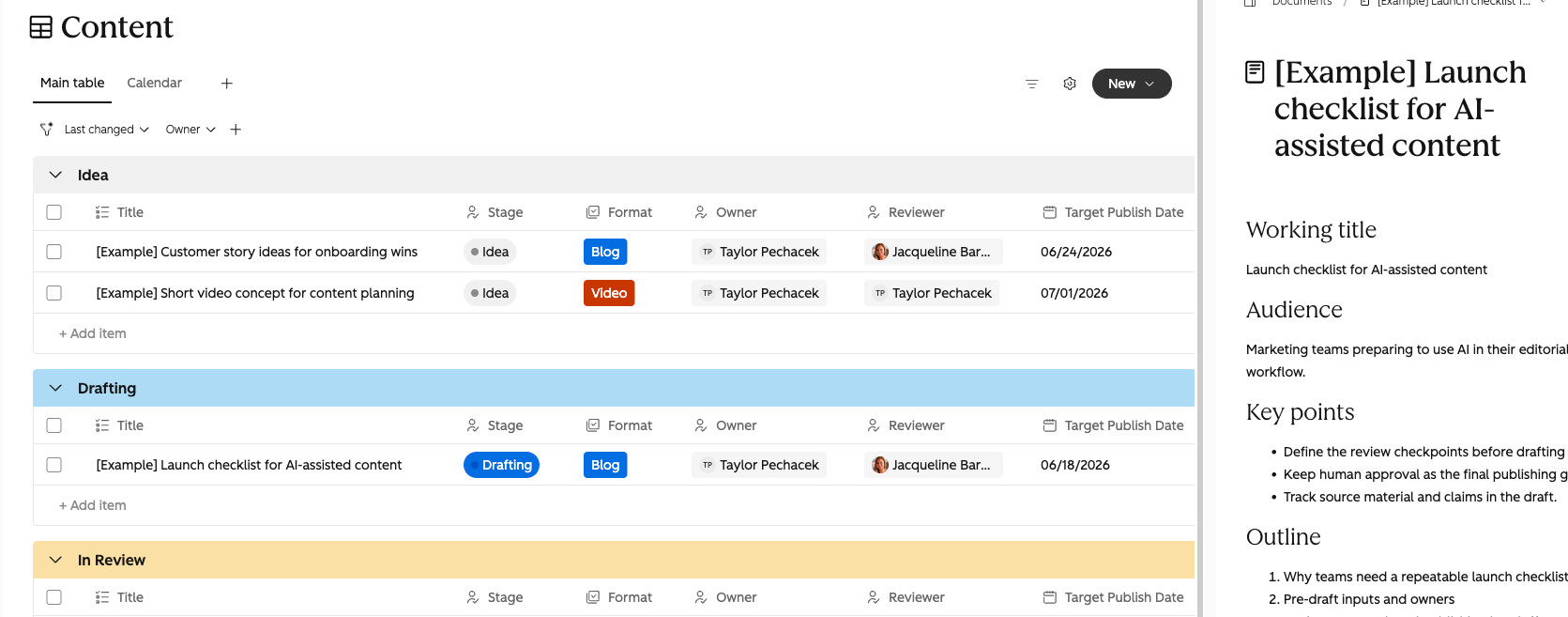Add a filter with the plus beside Owner
1568x617 pixels.
236,130
